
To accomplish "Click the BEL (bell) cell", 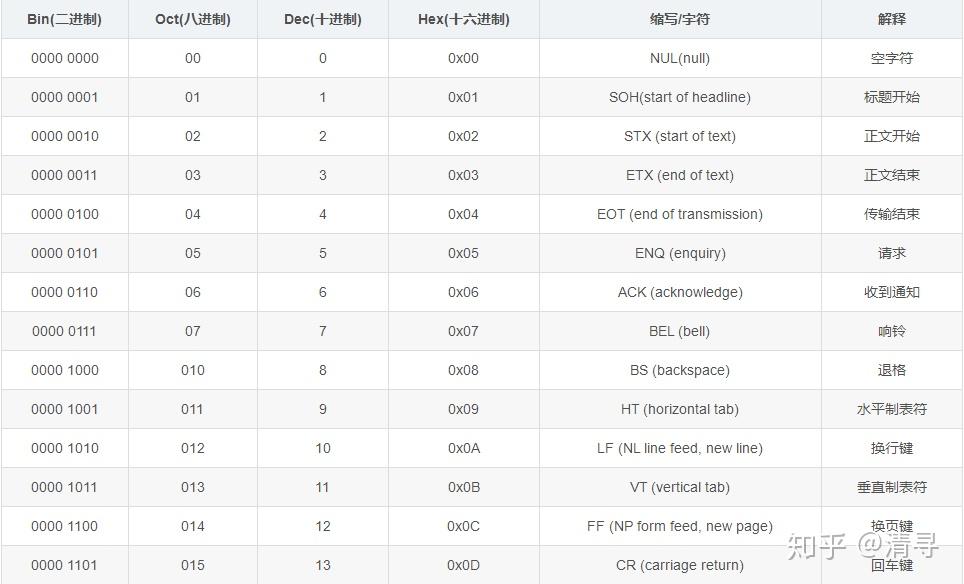I will point(680,331).
